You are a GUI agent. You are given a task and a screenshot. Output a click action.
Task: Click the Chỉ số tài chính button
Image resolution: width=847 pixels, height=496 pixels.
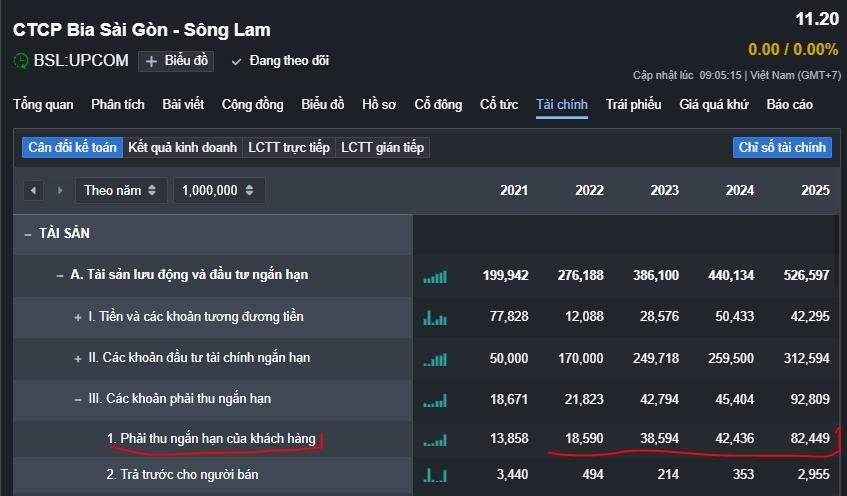(782, 147)
